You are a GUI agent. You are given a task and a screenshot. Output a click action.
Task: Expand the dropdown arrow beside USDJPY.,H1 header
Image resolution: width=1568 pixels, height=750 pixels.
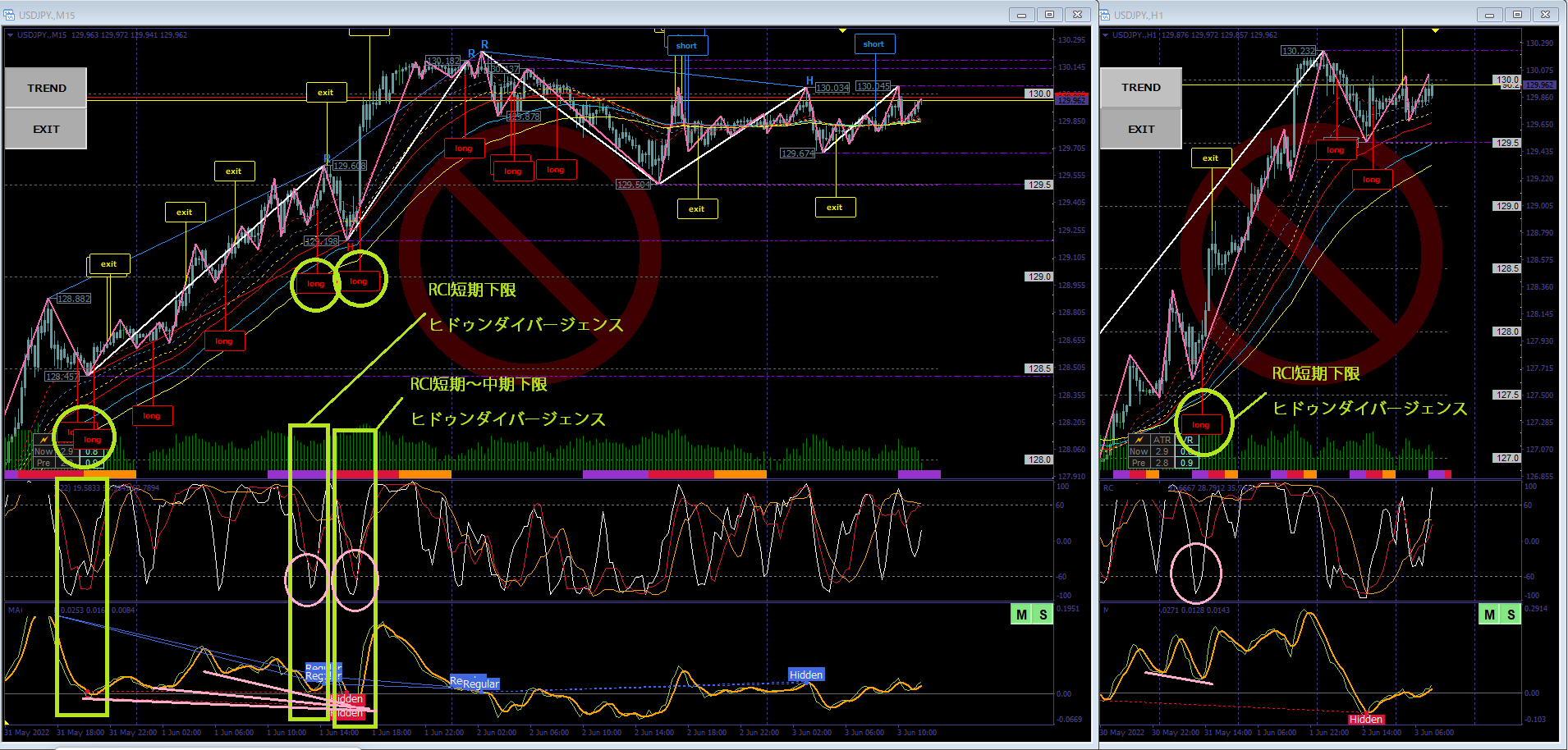(x=1106, y=35)
